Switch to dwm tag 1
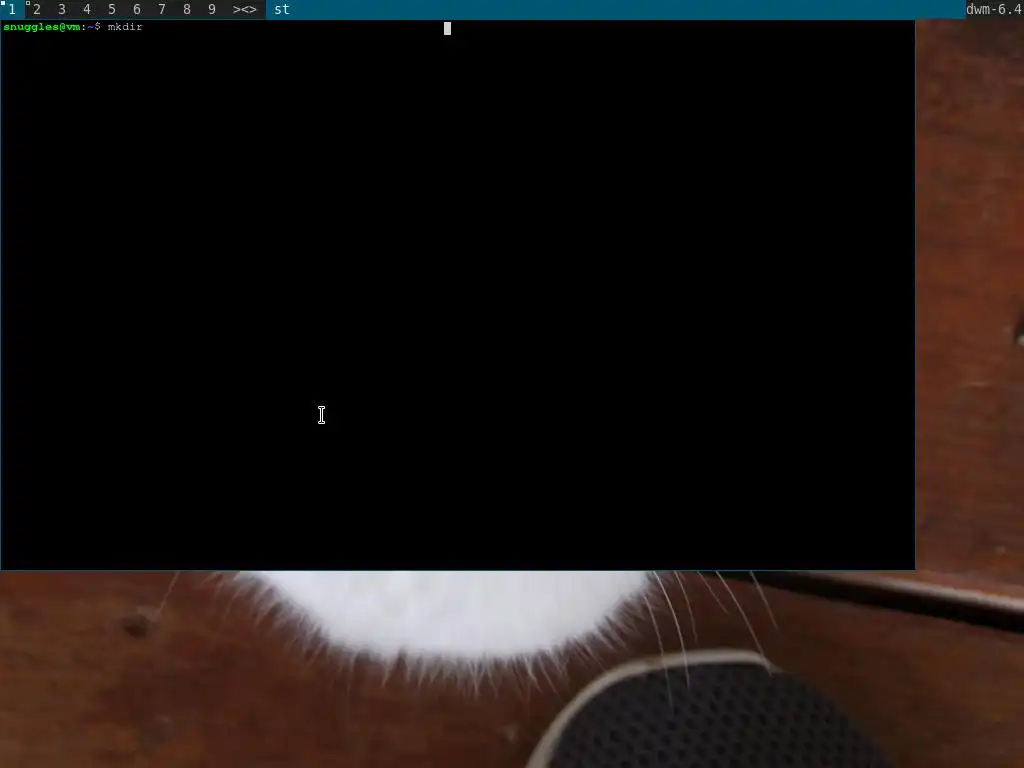Viewport: 1024px width, 768px height. pyautogui.click(x=12, y=9)
